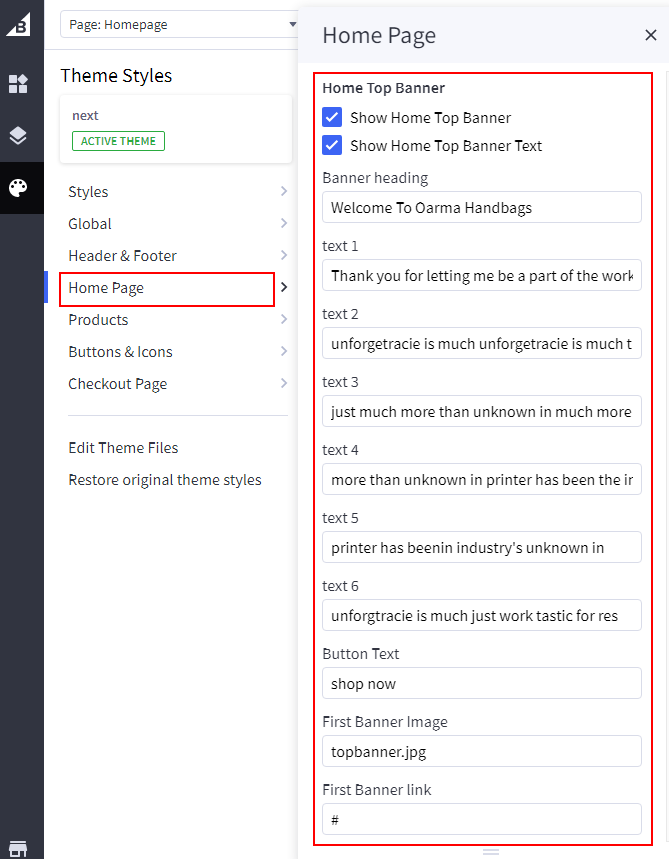The image size is (669, 859).
Task: Open Header & Footer settings
Action: pyautogui.click(x=177, y=256)
